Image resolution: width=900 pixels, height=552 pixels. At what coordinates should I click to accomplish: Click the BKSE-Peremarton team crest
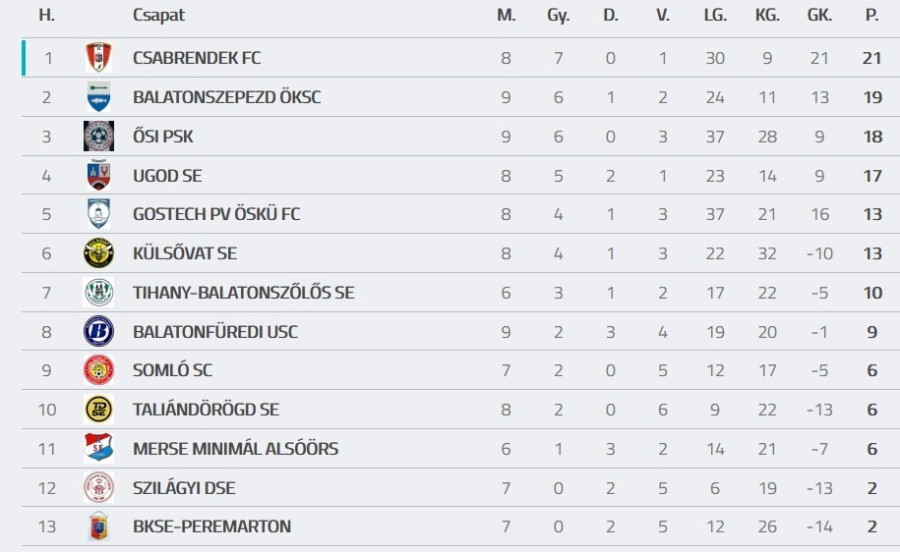click(x=98, y=526)
